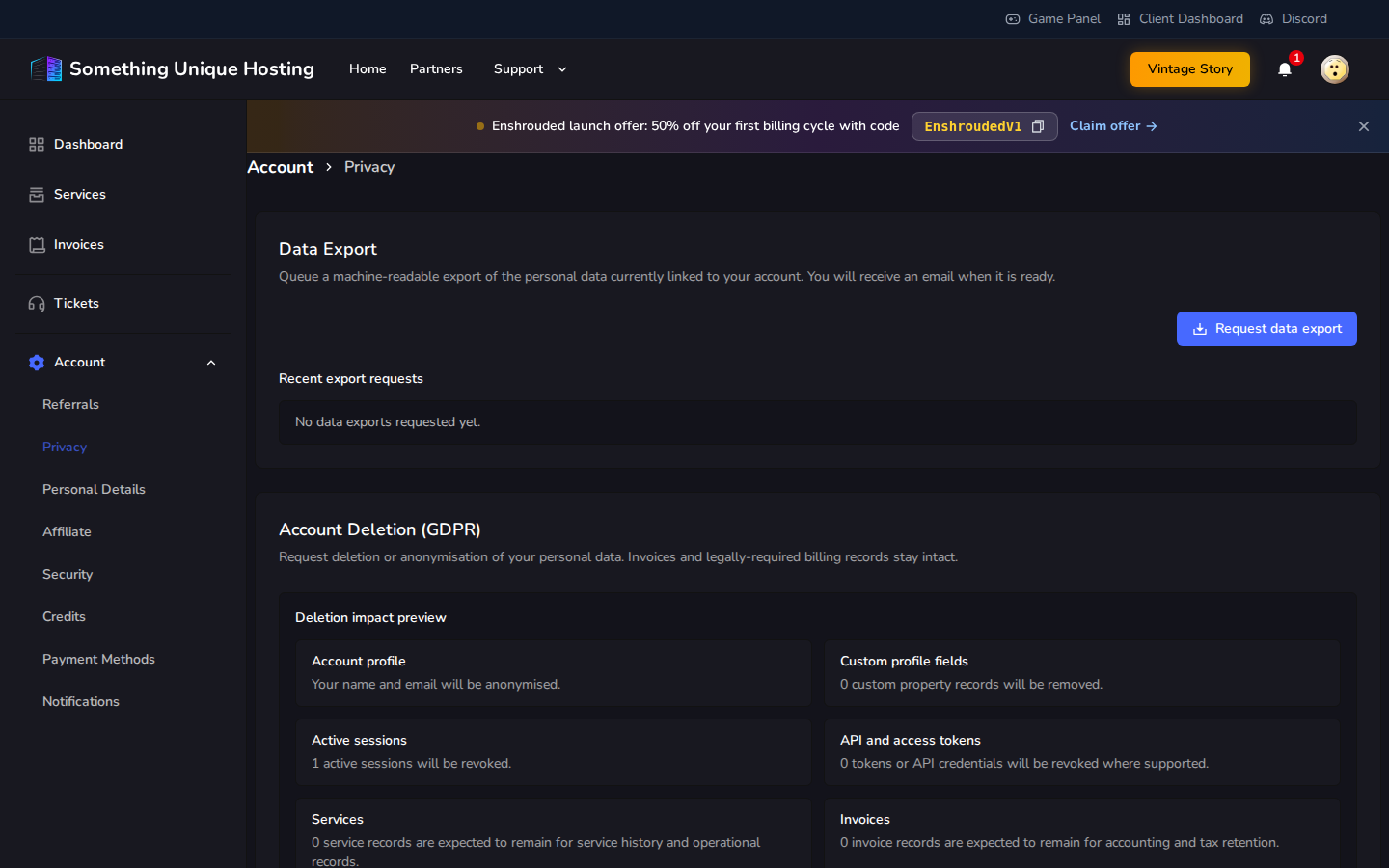
Task: Click the Account breadcrumb link
Action: coord(280,167)
